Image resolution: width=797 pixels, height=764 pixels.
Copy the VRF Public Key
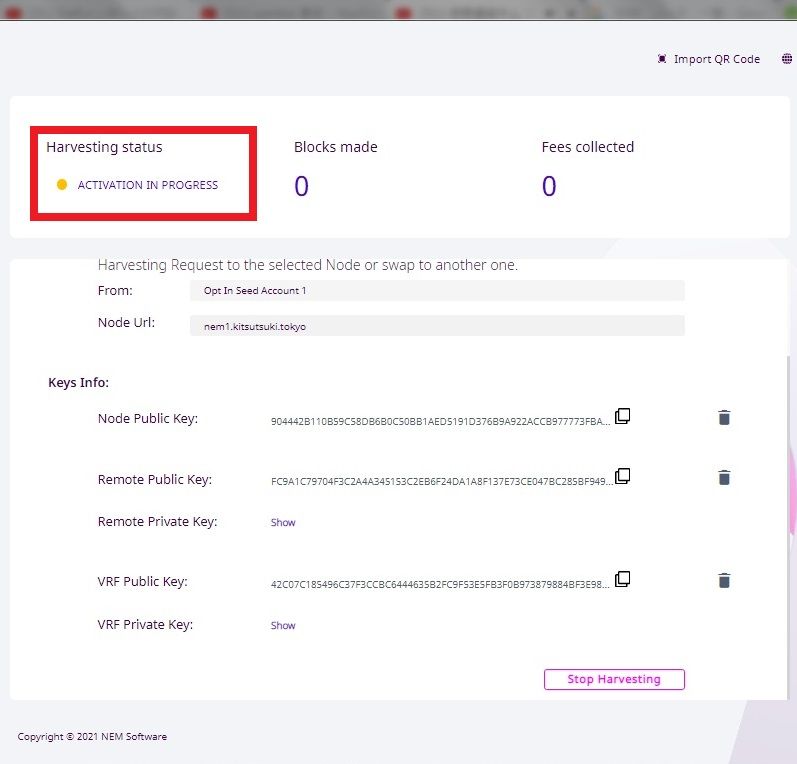[x=622, y=579]
